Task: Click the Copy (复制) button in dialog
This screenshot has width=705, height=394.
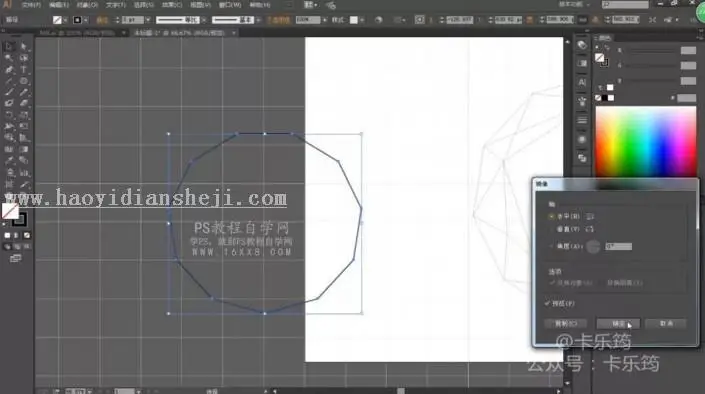Action: click(565, 323)
